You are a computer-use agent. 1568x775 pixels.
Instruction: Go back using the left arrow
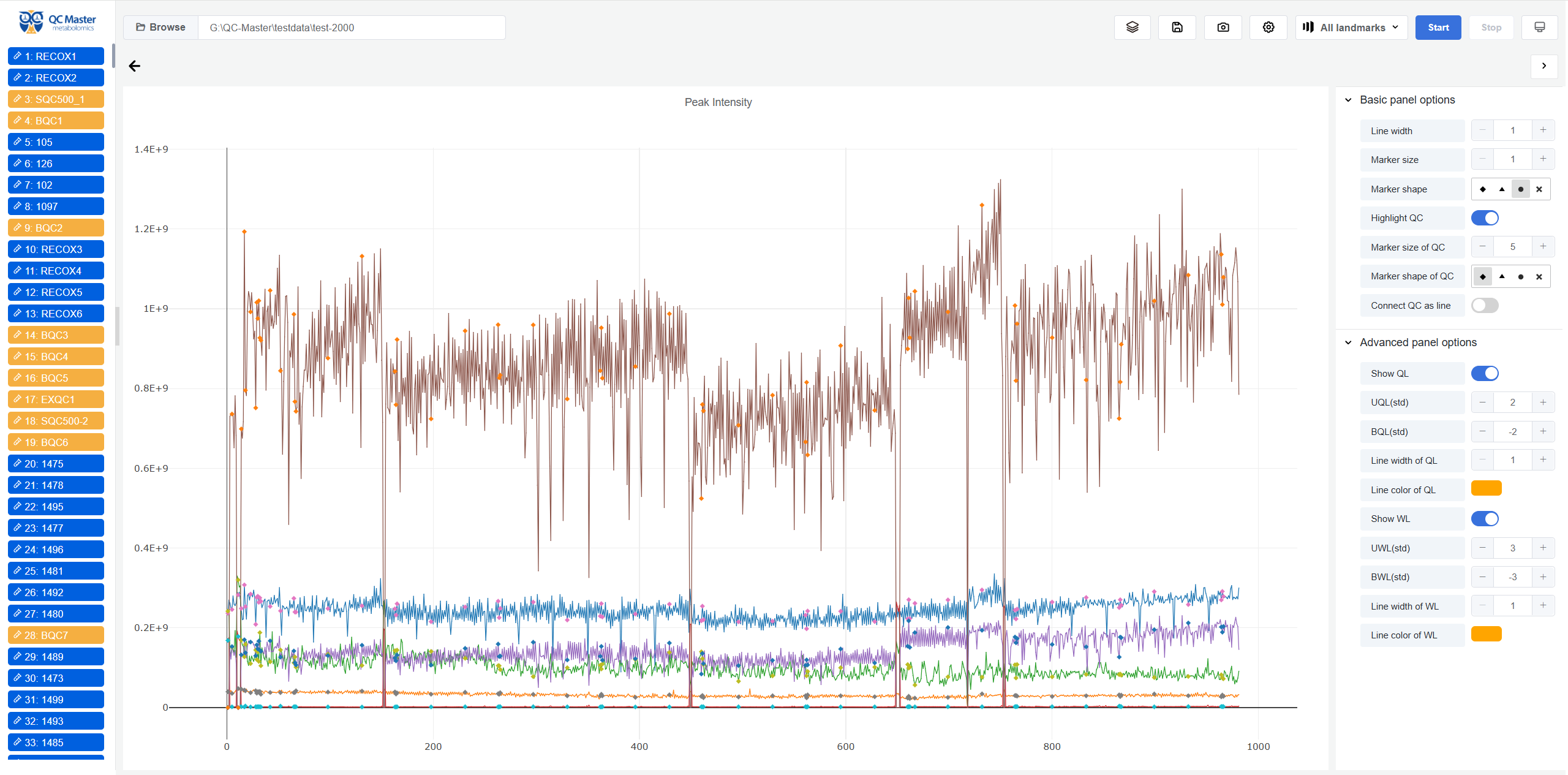[135, 66]
